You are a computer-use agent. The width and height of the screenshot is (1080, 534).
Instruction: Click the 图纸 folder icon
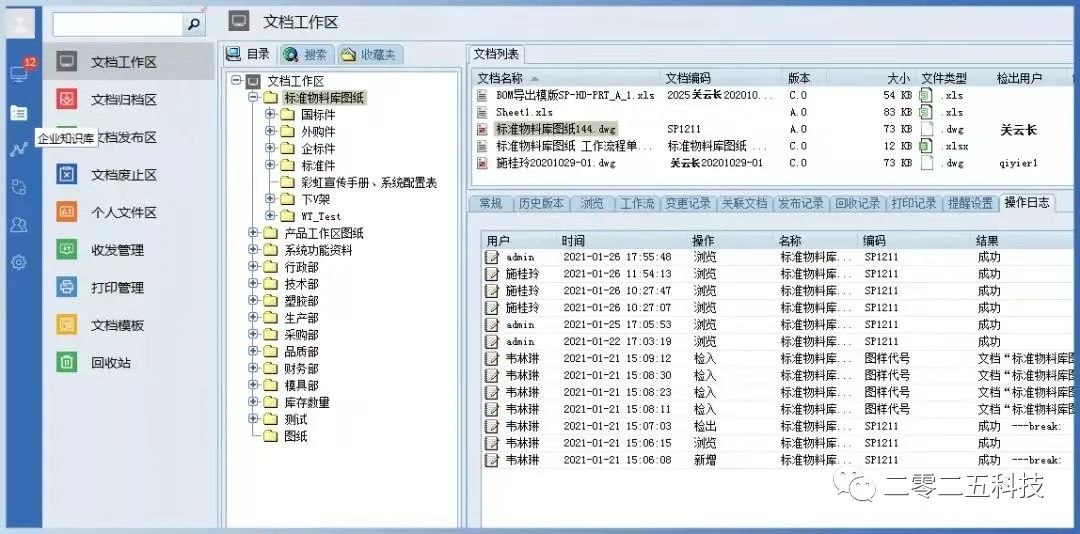(271, 436)
